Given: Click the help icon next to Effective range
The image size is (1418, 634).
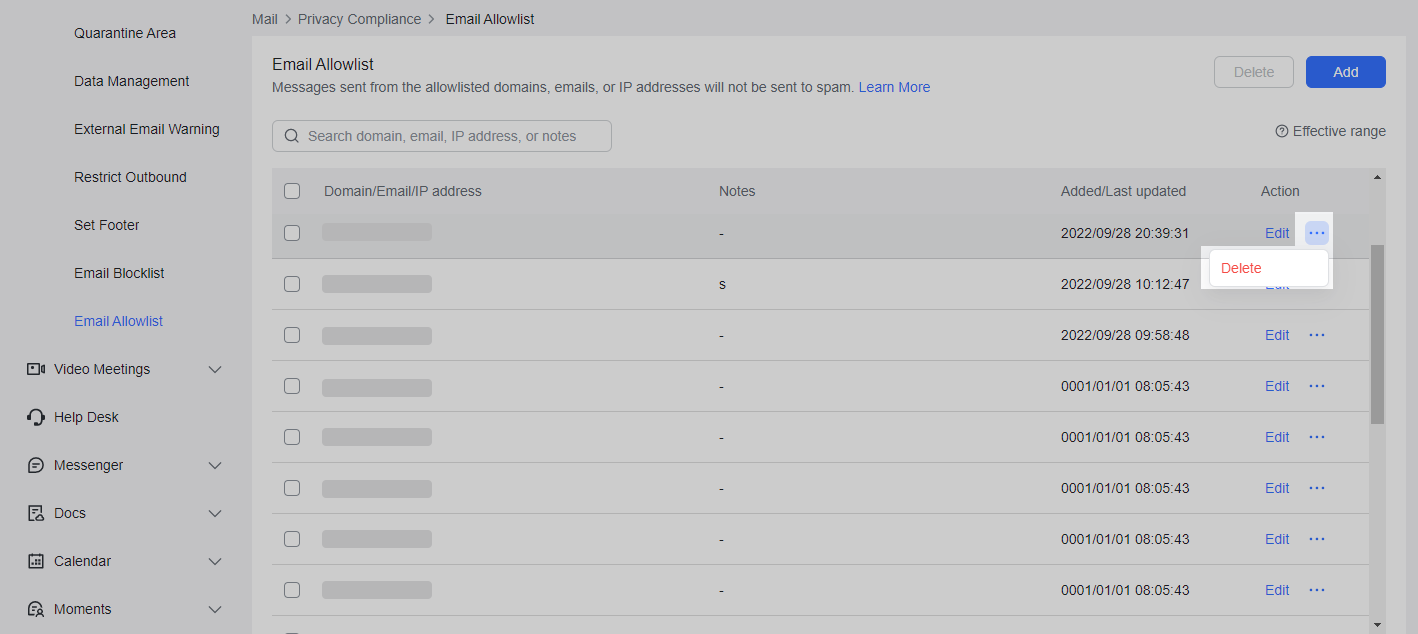Looking at the screenshot, I should click(1282, 131).
